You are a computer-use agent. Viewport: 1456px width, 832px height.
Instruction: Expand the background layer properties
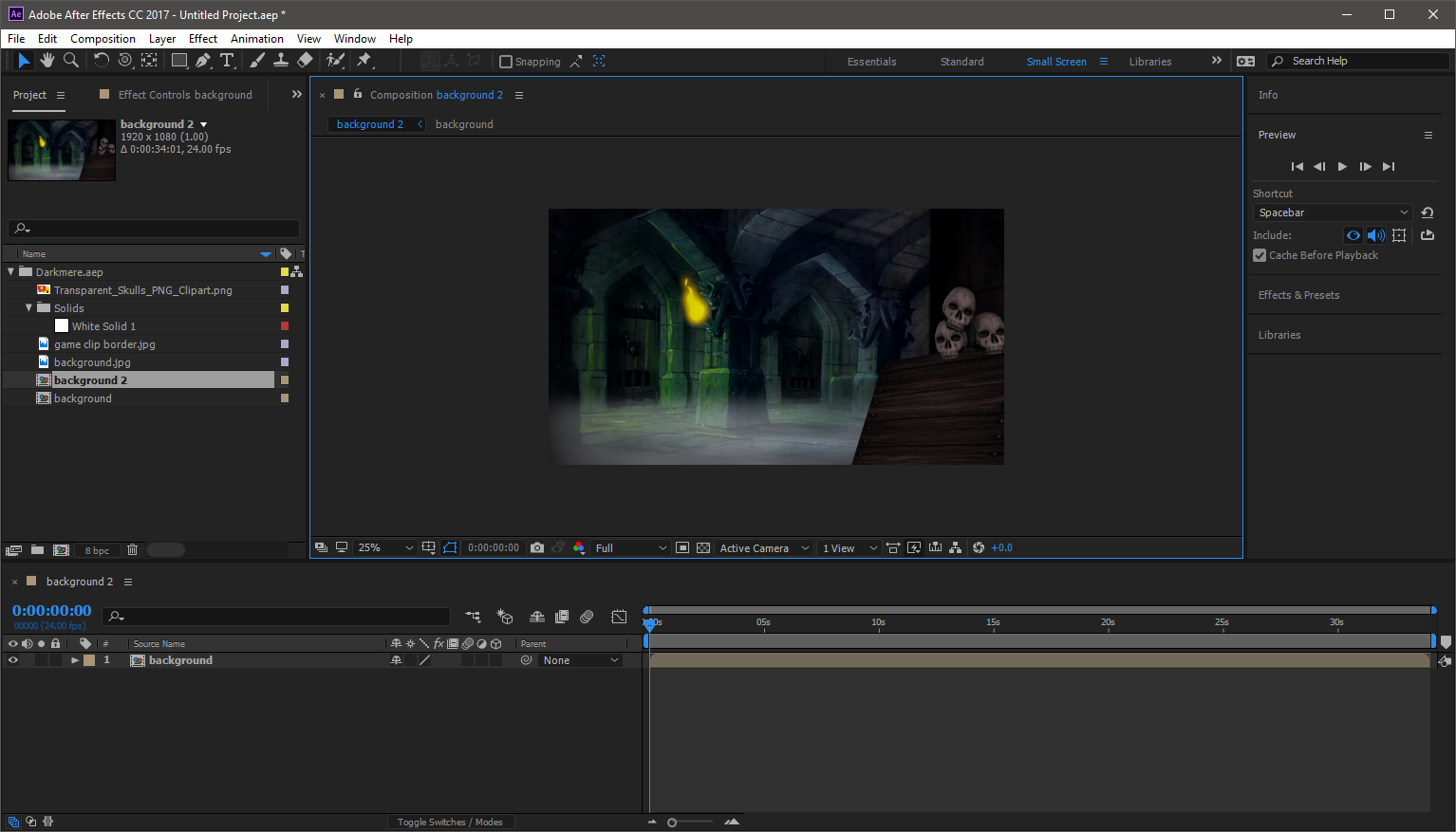(x=75, y=660)
